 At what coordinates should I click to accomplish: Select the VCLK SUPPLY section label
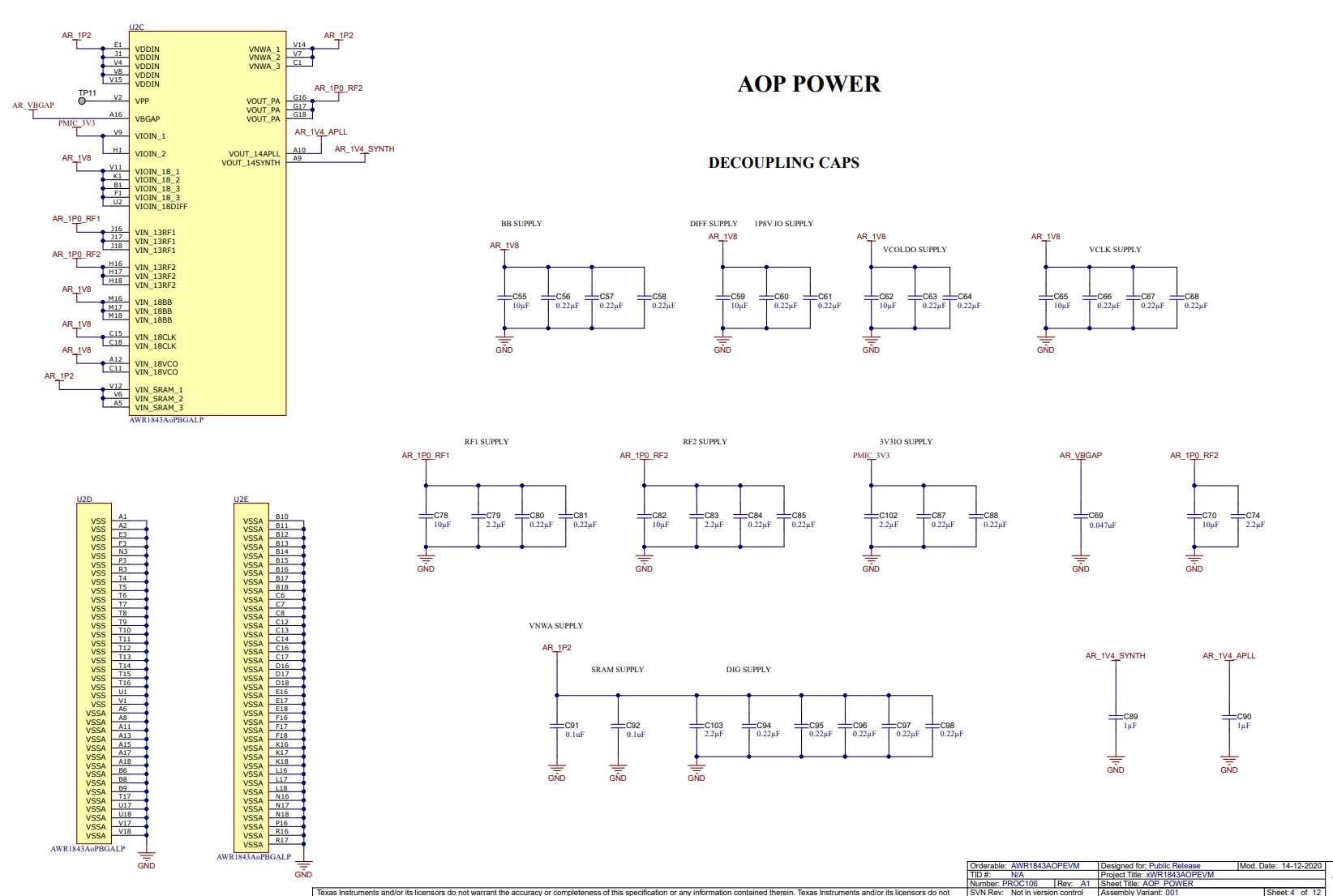[1115, 250]
